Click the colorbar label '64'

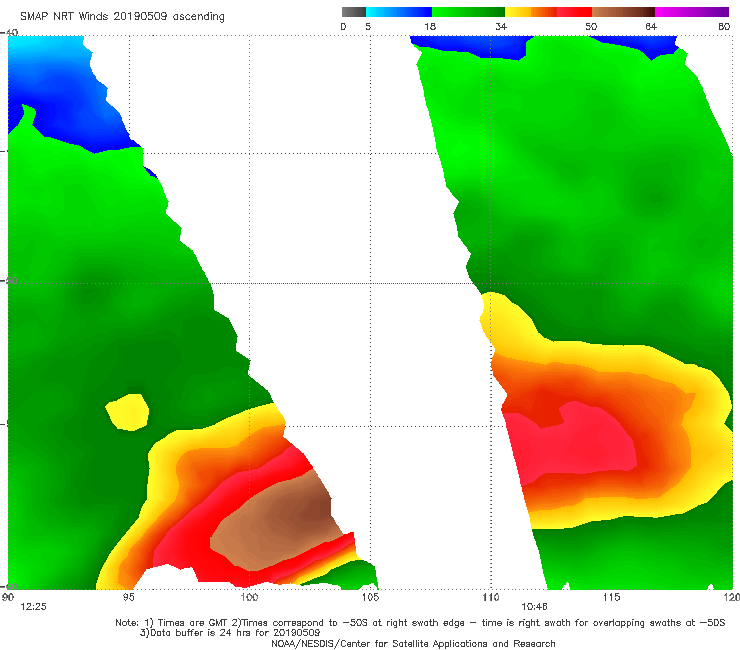[x=651, y=26]
